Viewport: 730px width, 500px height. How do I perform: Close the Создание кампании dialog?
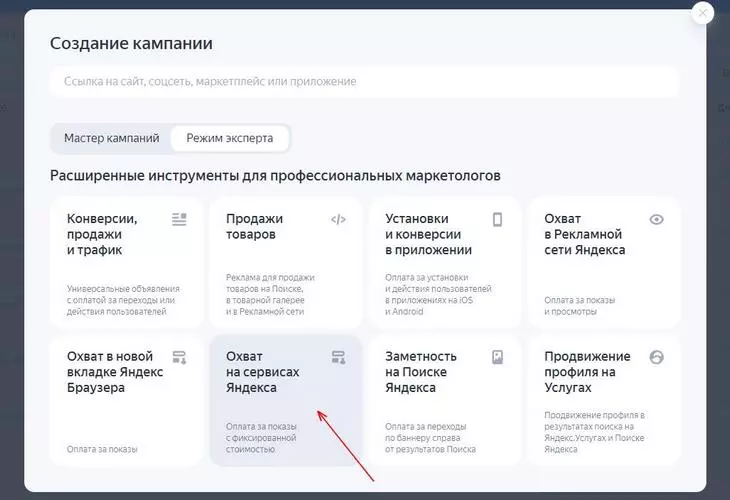[703, 13]
